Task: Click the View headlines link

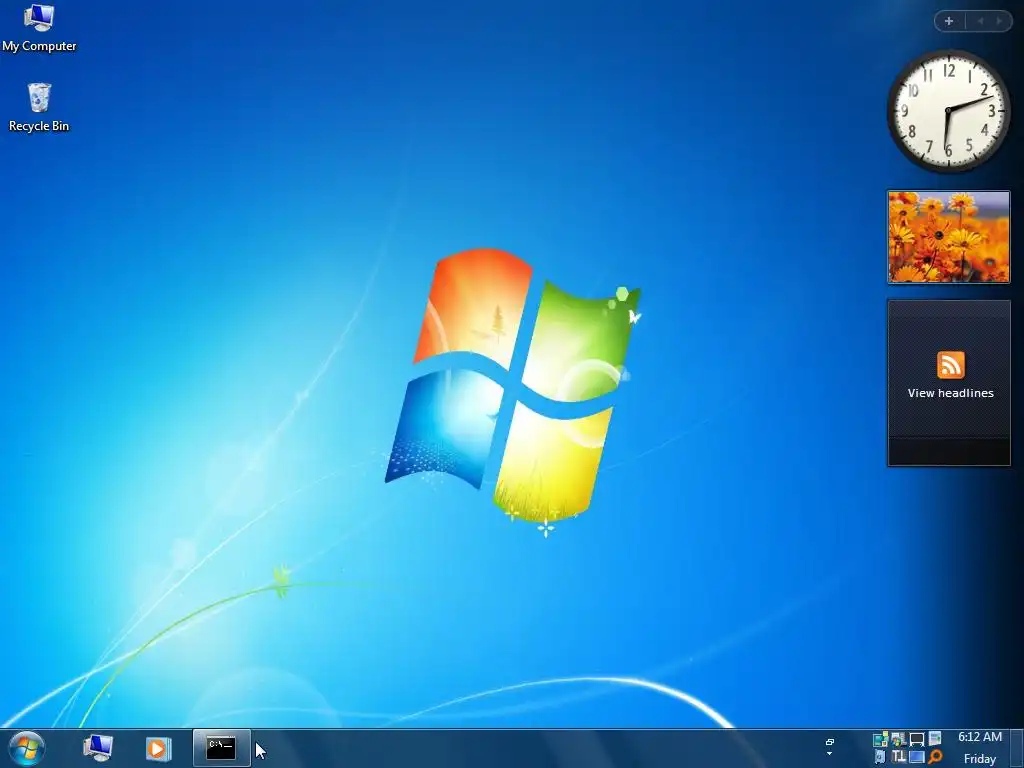Action: [x=950, y=393]
